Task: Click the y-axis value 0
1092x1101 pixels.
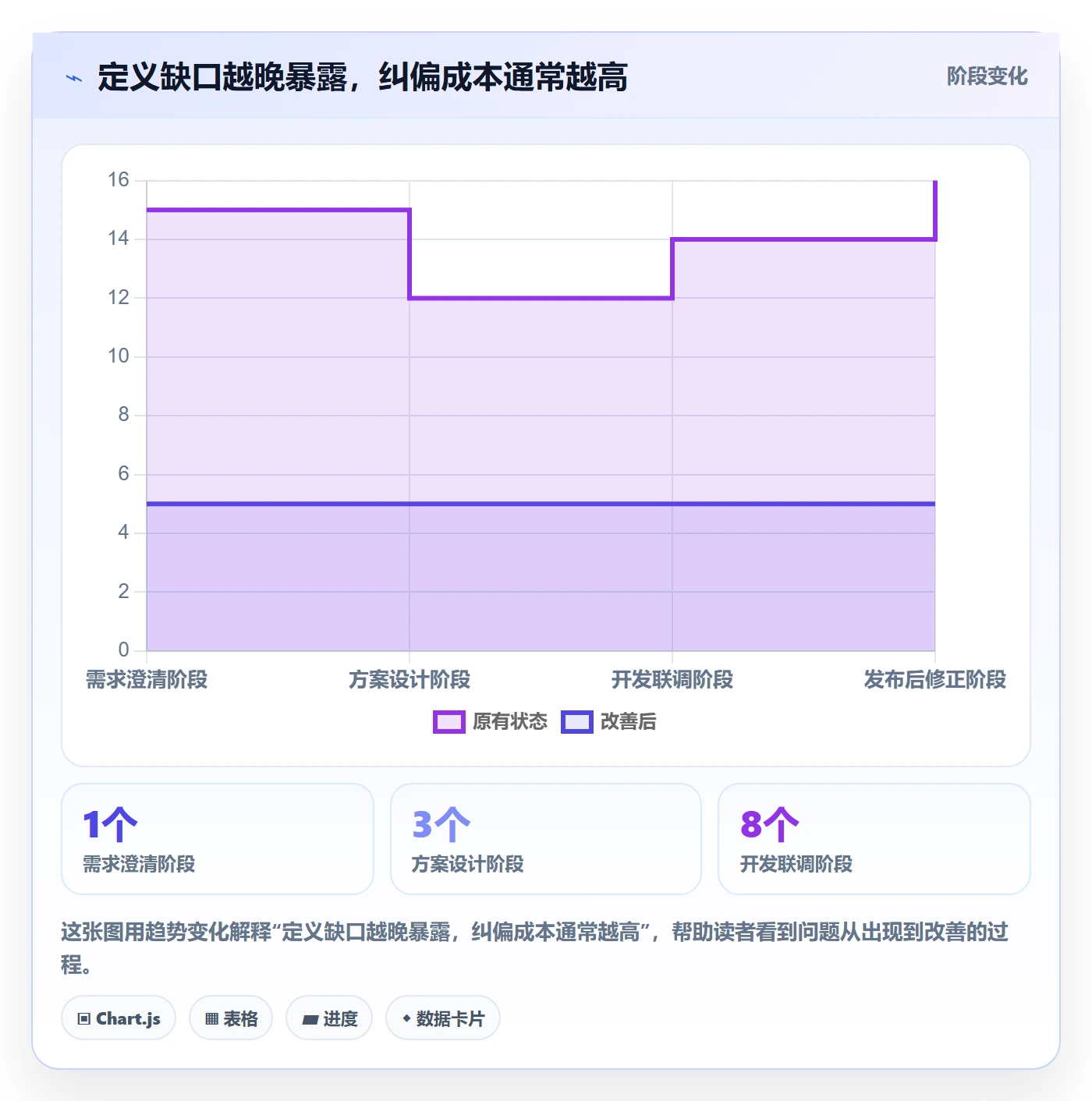Action: (x=123, y=650)
